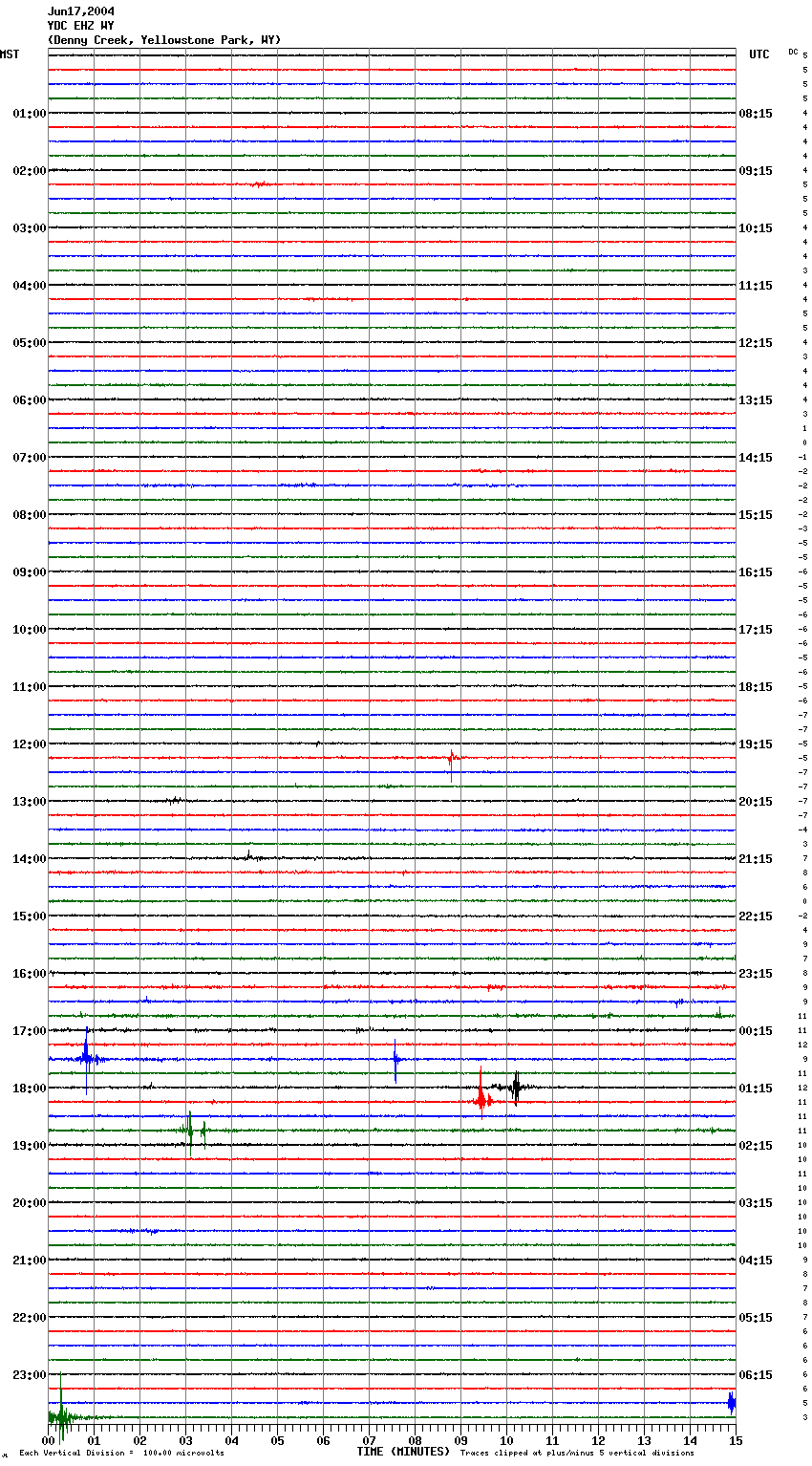Click the "Each Vertical Division = 100.00 microvolts" note
The width and height of the screenshot is (812, 1466).
tap(122, 1454)
